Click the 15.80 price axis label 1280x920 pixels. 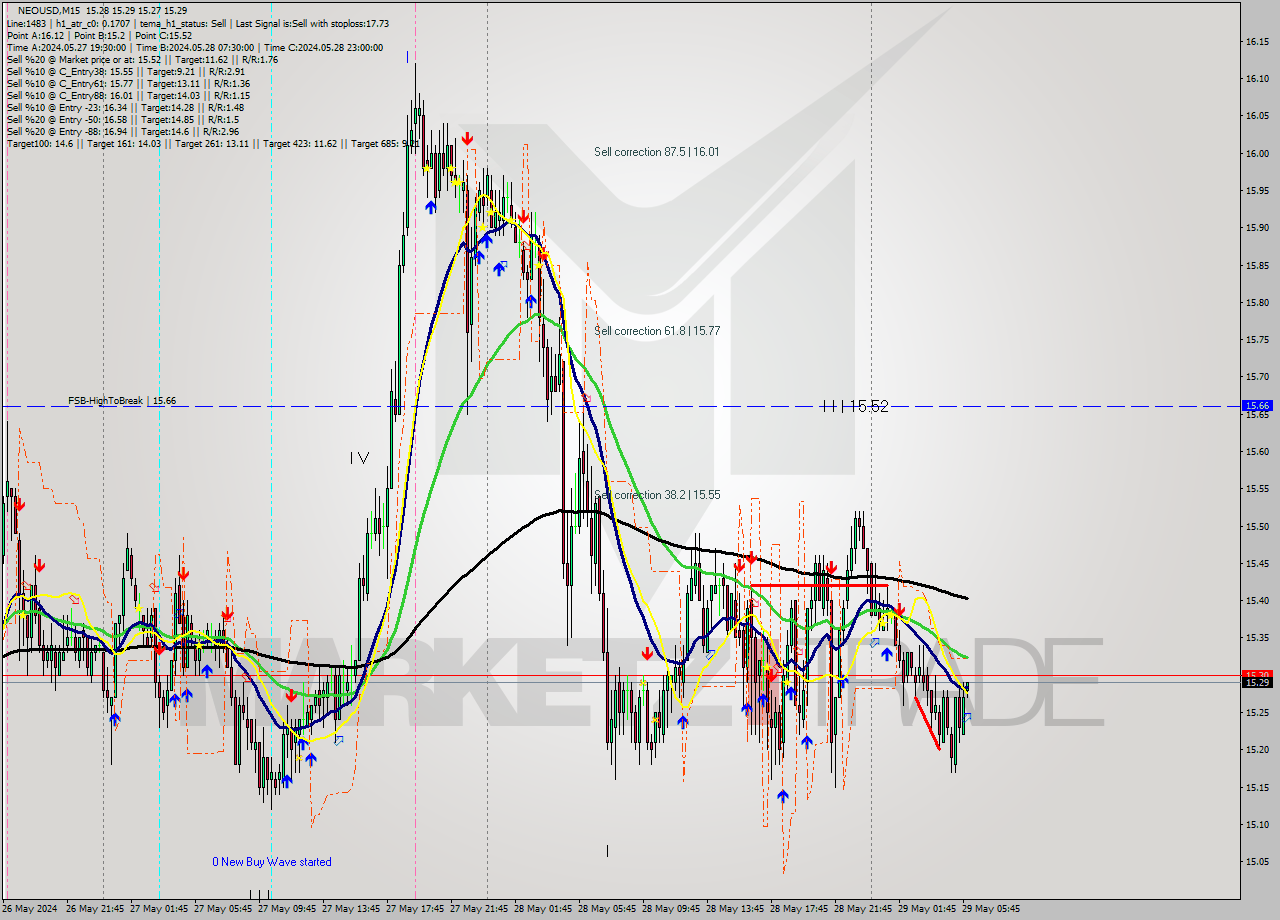click(x=1257, y=302)
